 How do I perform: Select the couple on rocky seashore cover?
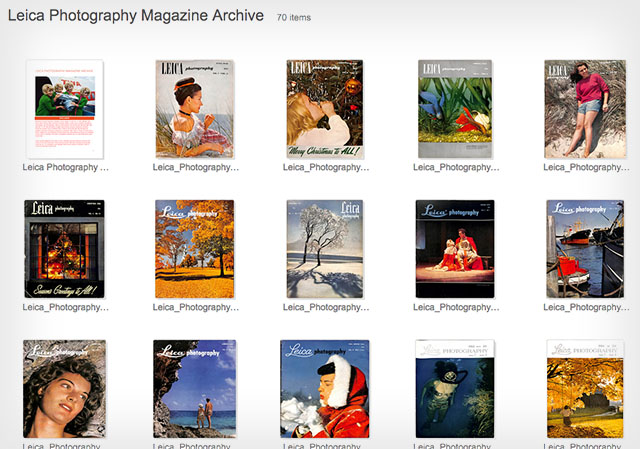click(x=195, y=389)
